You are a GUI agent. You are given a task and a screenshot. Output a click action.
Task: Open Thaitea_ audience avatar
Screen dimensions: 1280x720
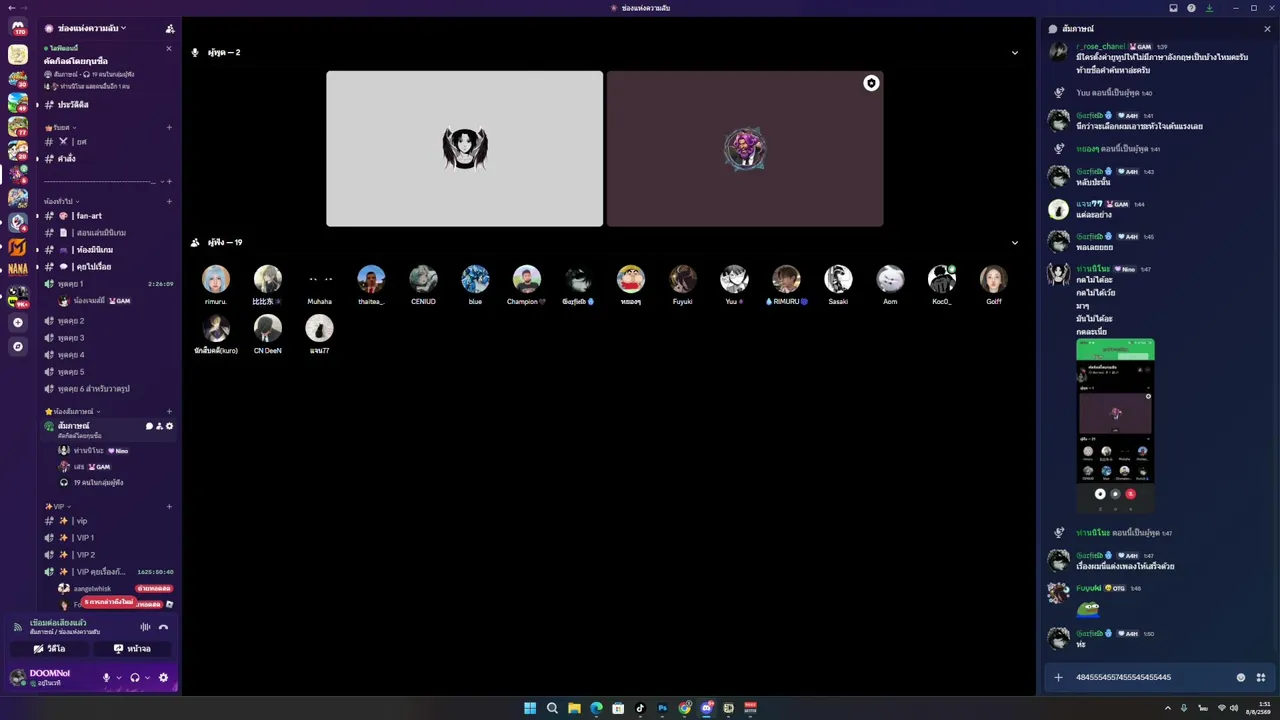pyautogui.click(x=371, y=279)
